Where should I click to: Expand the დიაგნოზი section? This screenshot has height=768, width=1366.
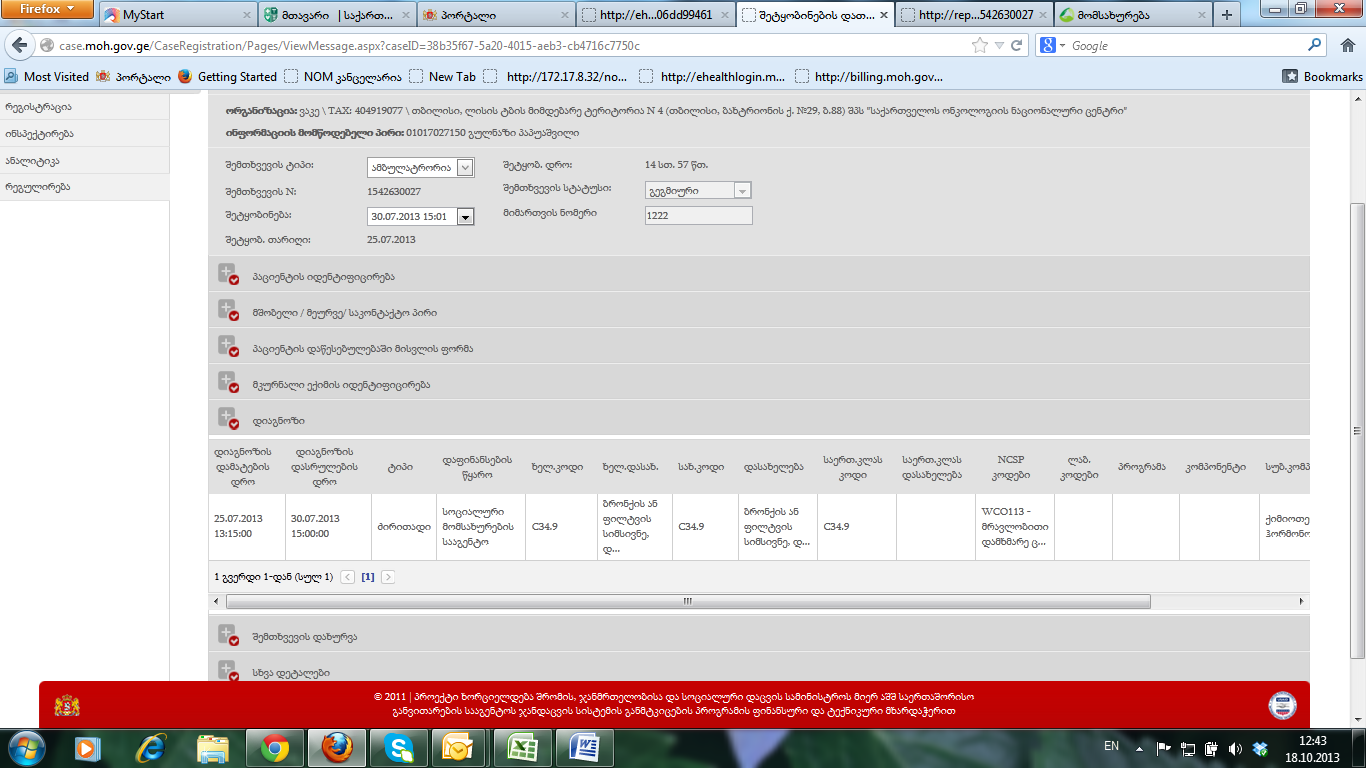(228, 419)
